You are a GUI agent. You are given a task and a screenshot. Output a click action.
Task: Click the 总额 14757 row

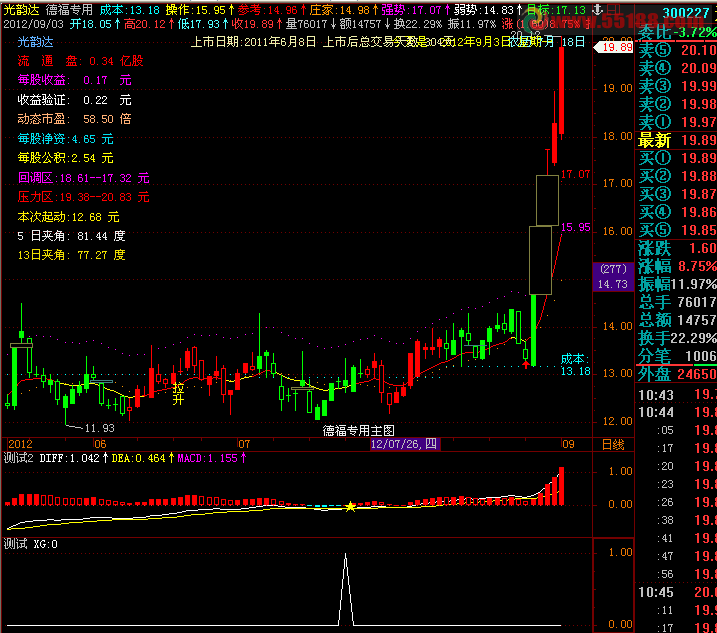677,320
